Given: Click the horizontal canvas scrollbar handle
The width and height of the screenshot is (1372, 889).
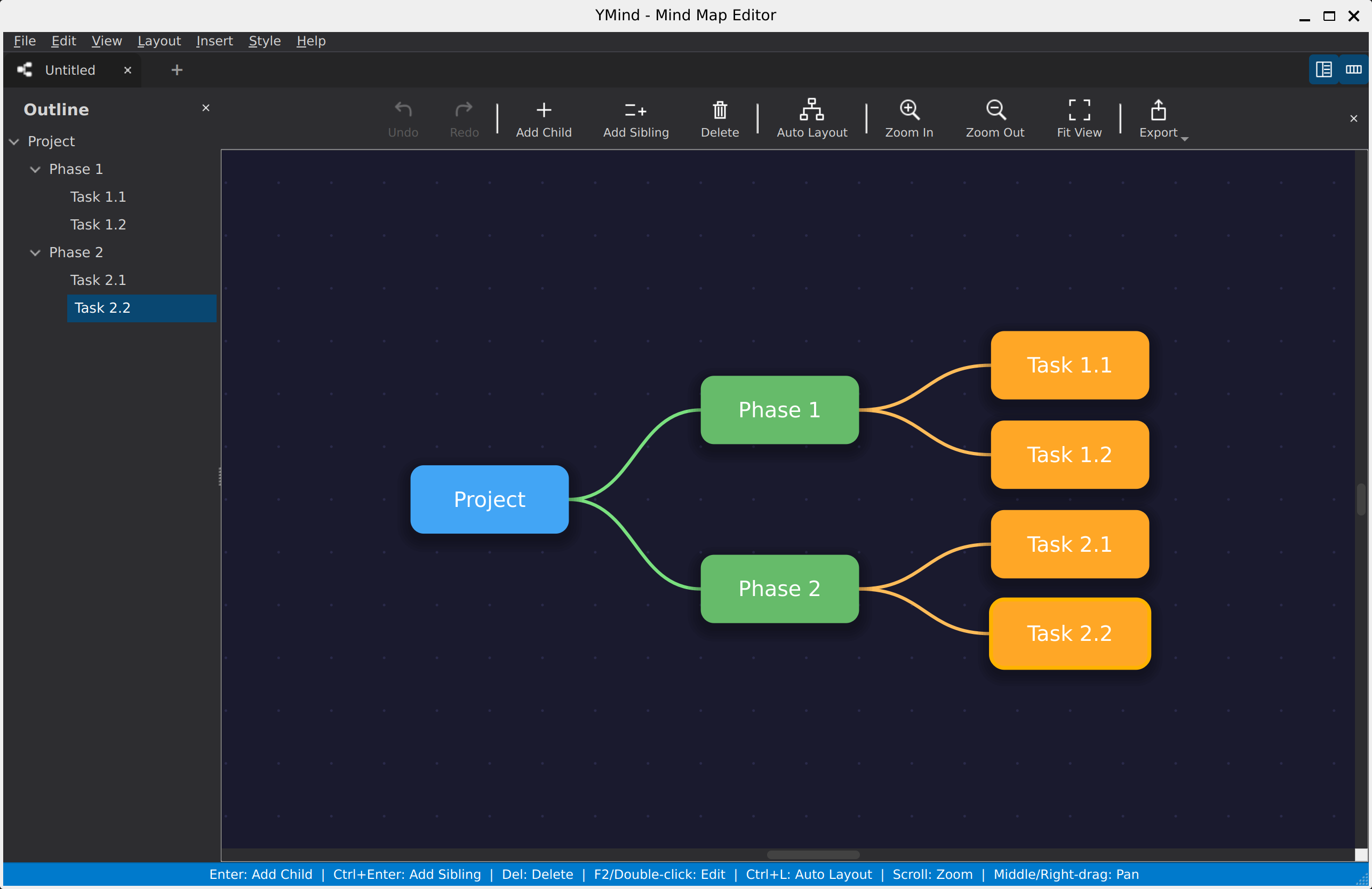Looking at the screenshot, I should (x=813, y=854).
